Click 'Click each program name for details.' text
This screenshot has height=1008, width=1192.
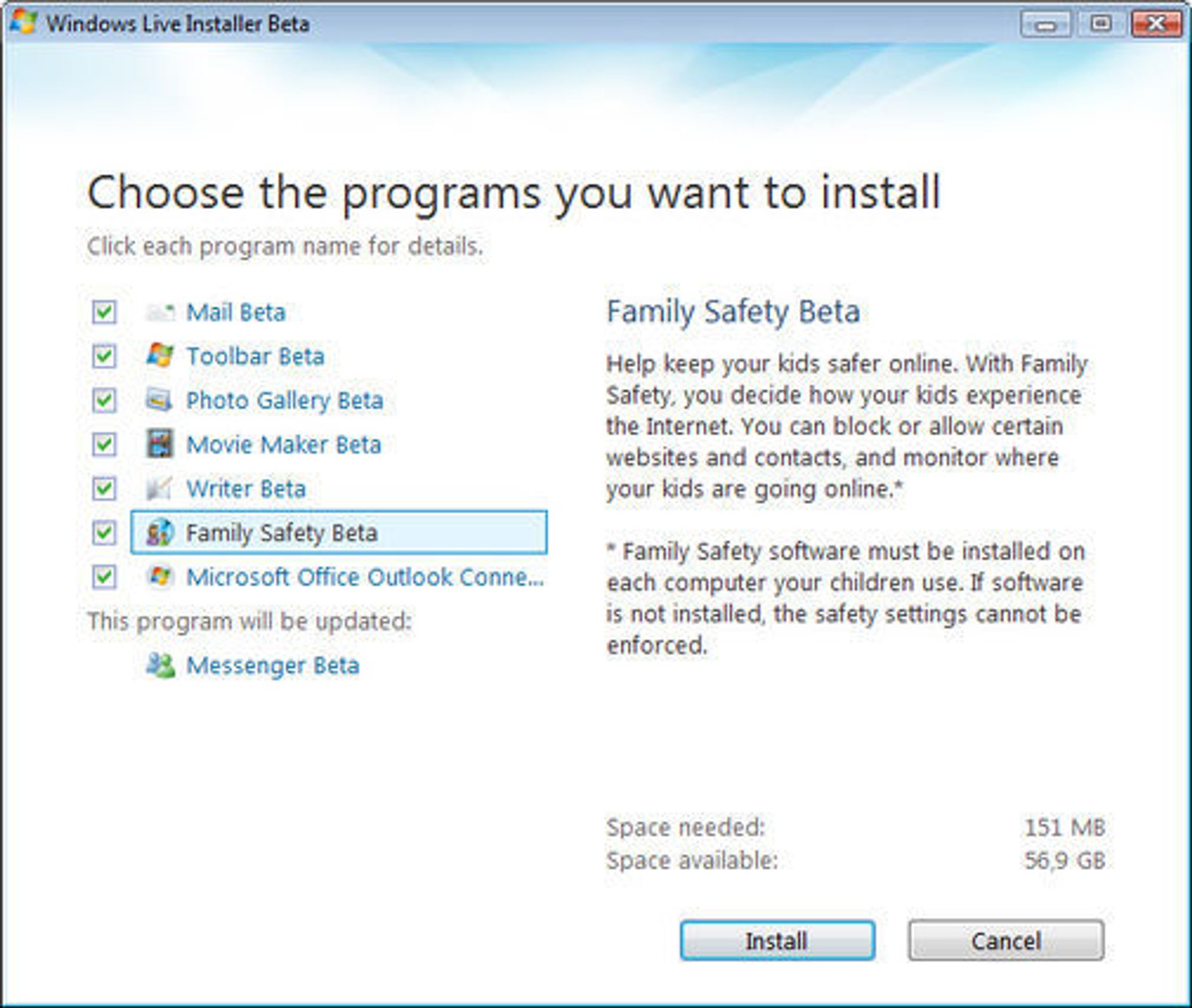point(285,246)
